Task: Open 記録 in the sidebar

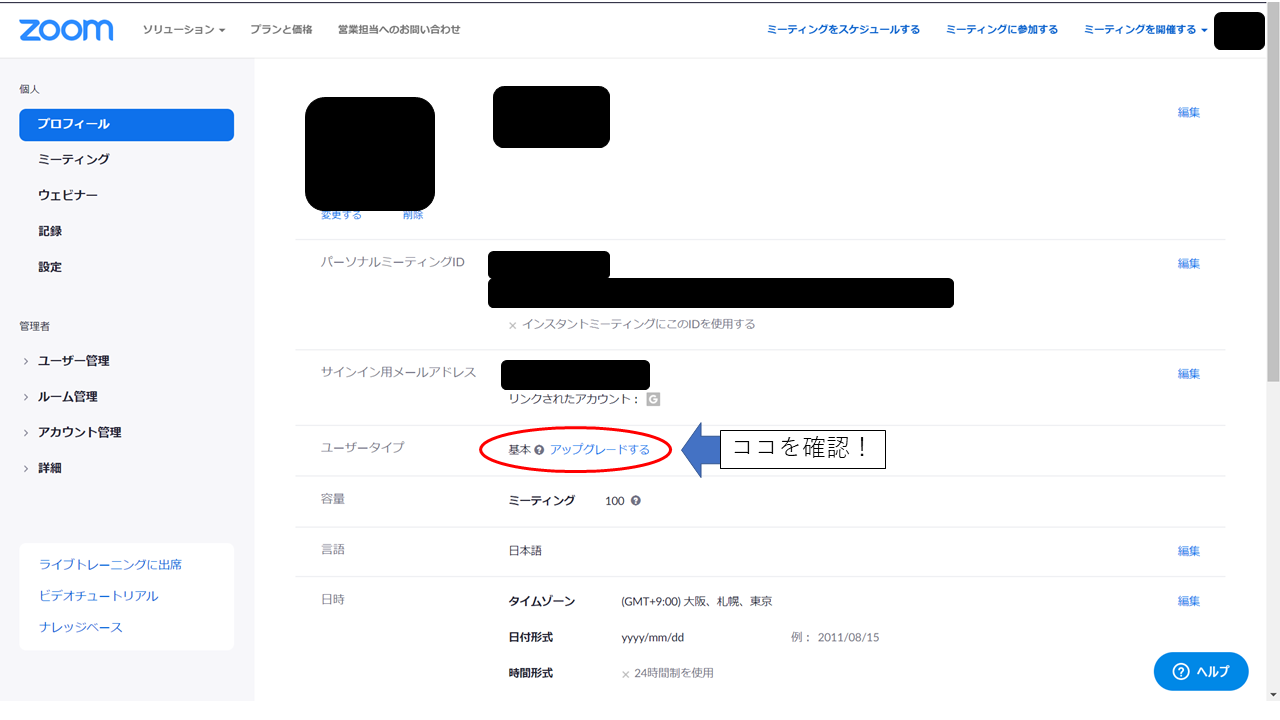Action: pos(50,231)
